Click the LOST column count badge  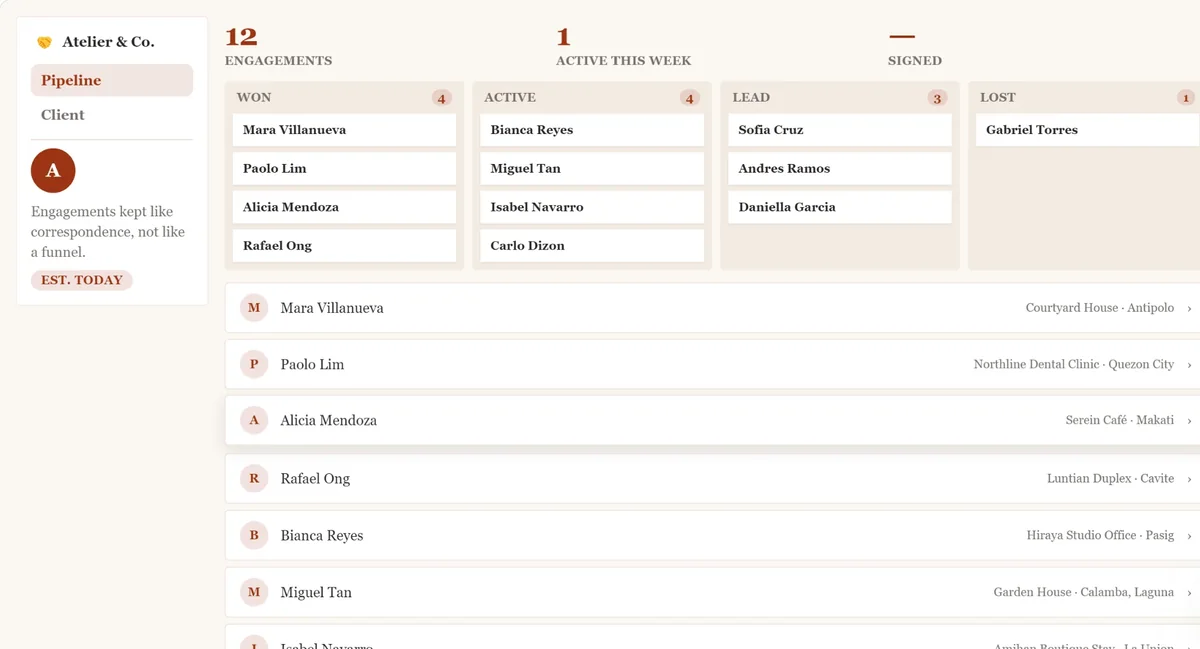(x=1185, y=98)
